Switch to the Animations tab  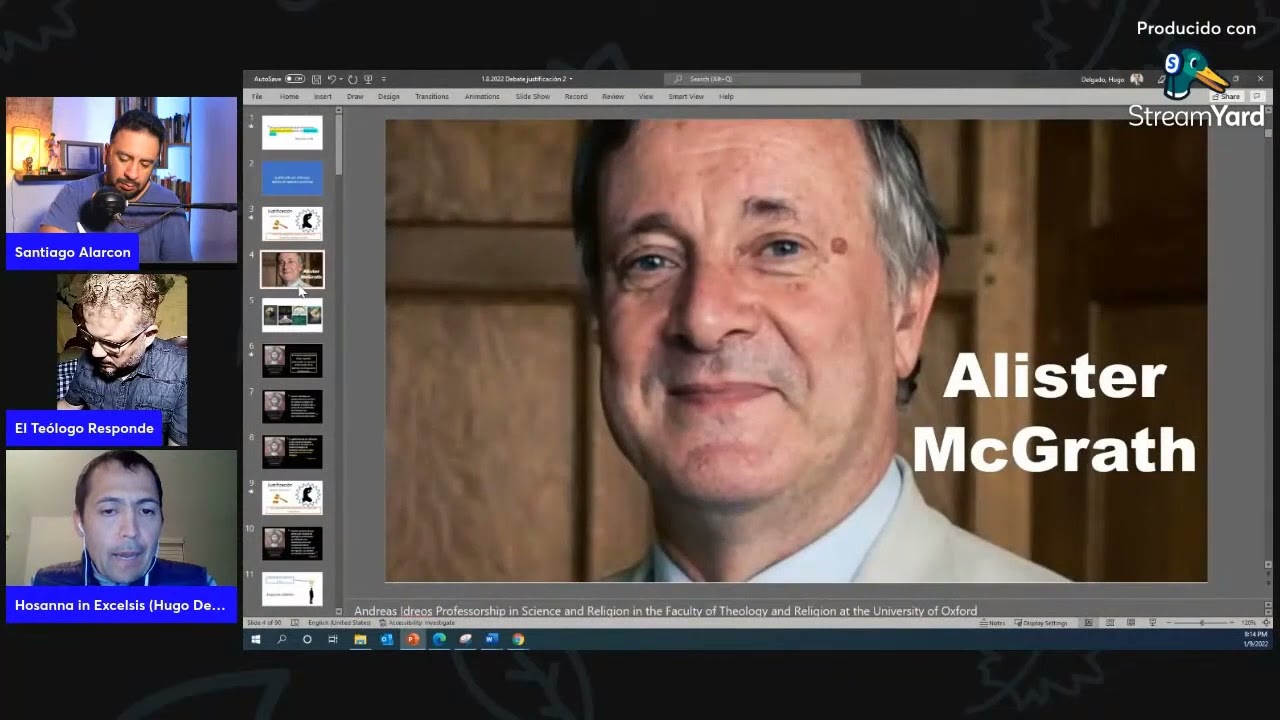click(482, 97)
